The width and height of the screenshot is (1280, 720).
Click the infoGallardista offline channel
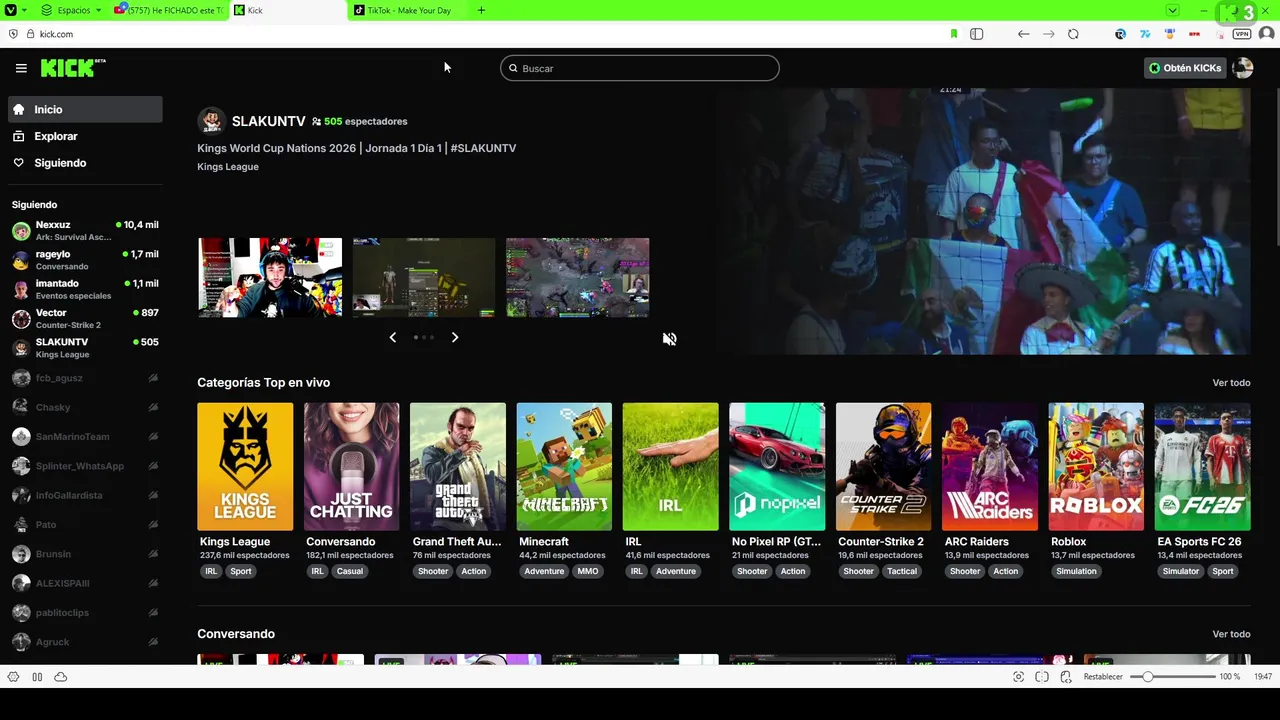pyautogui.click(x=85, y=495)
